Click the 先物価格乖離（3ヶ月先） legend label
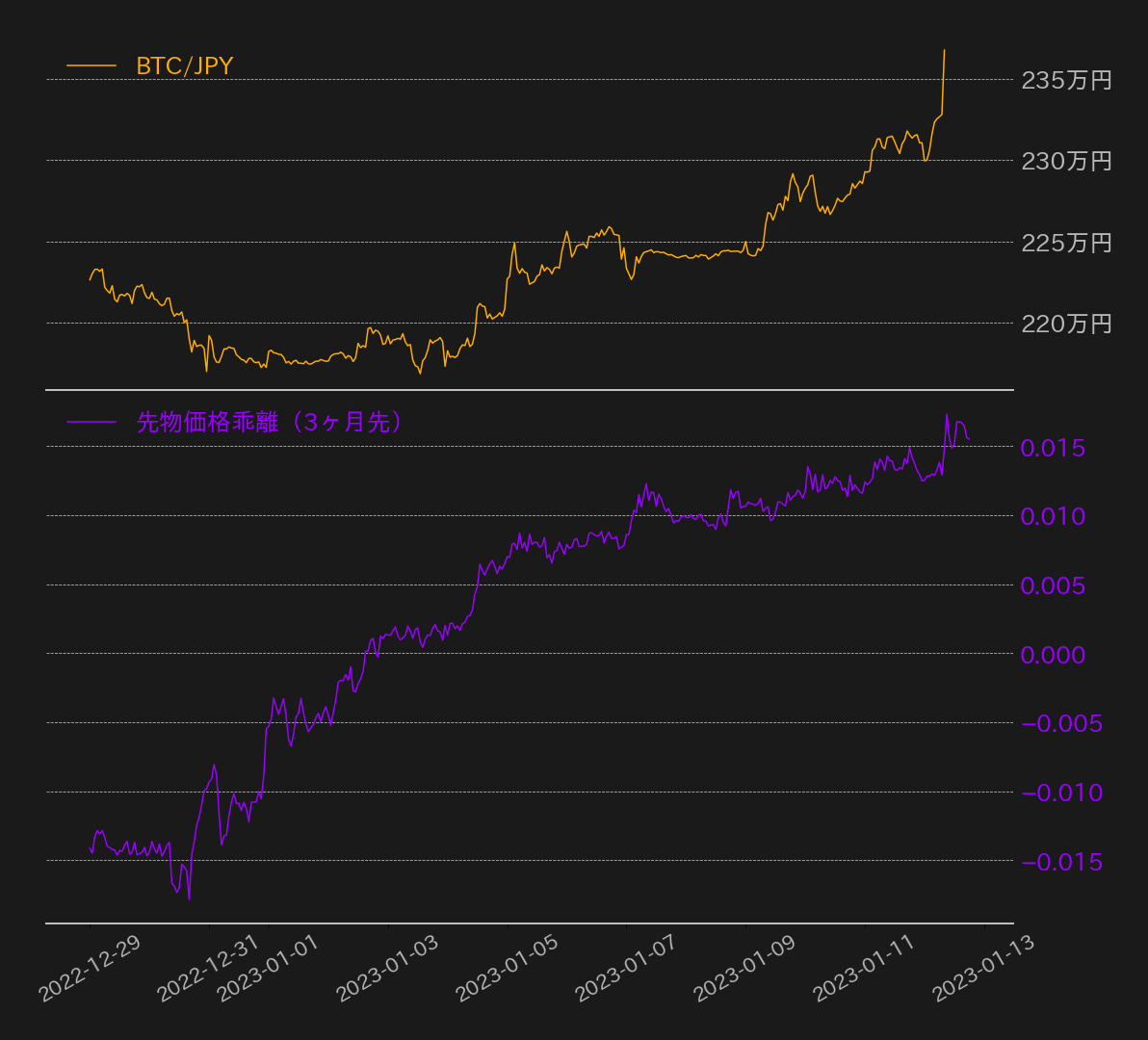The image size is (1148, 1040). pyautogui.click(x=270, y=423)
